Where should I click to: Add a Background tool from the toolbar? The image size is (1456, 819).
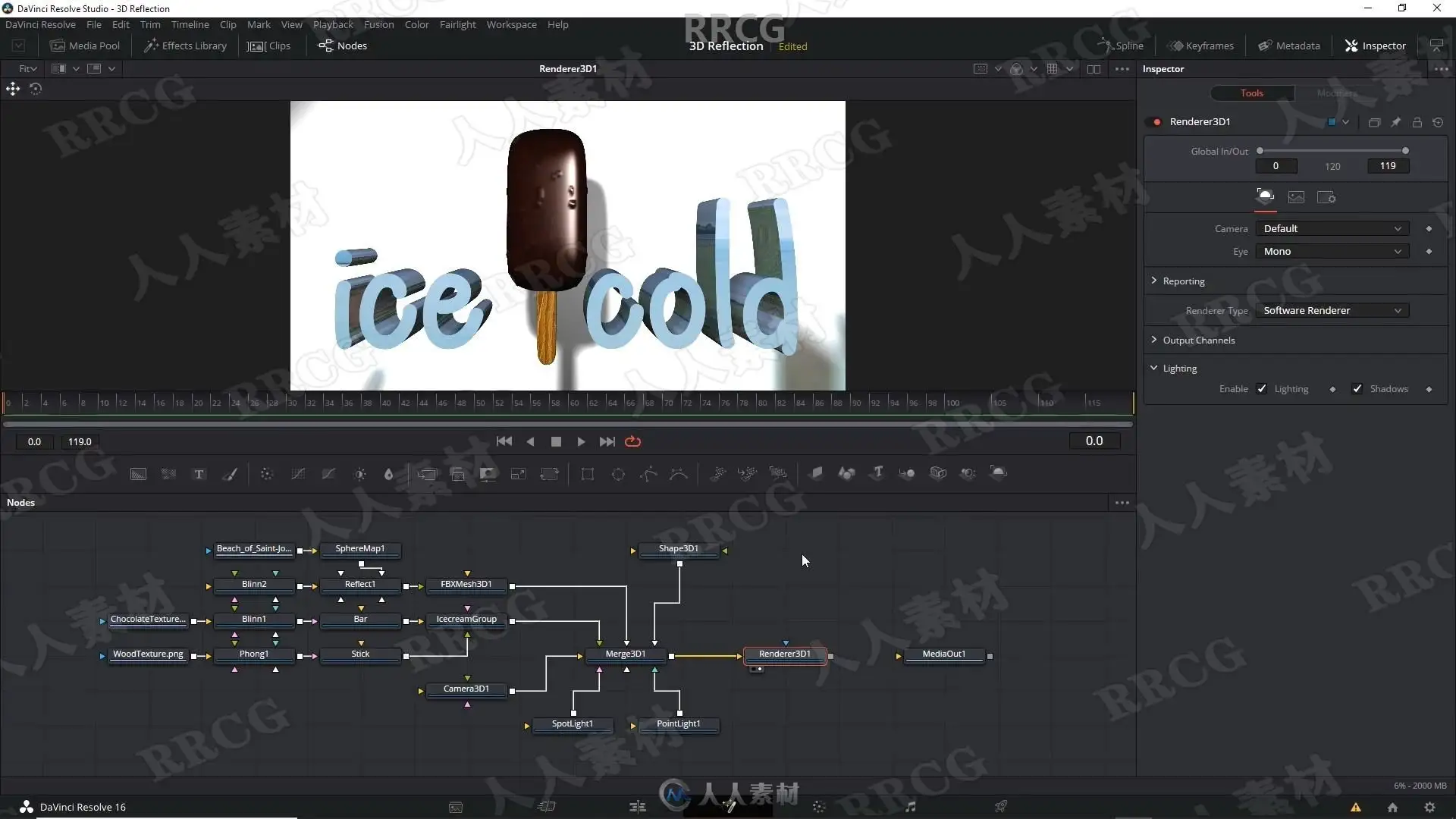point(138,474)
